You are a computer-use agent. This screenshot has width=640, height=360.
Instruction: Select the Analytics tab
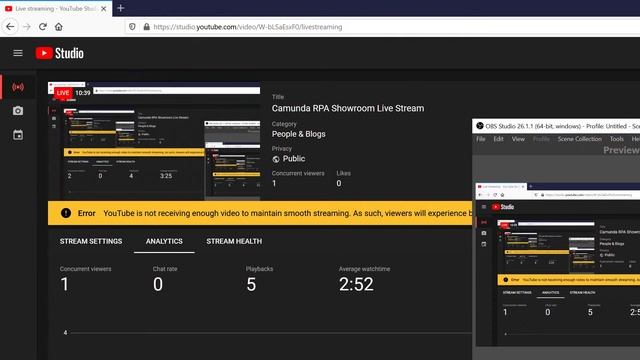(x=164, y=242)
